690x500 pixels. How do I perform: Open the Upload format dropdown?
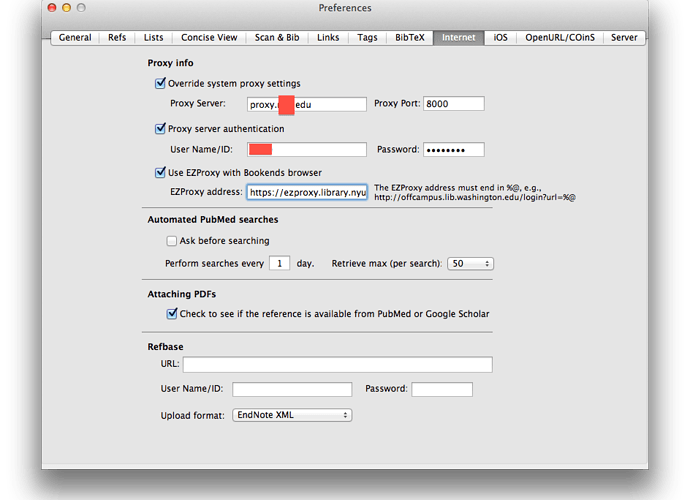291,415
